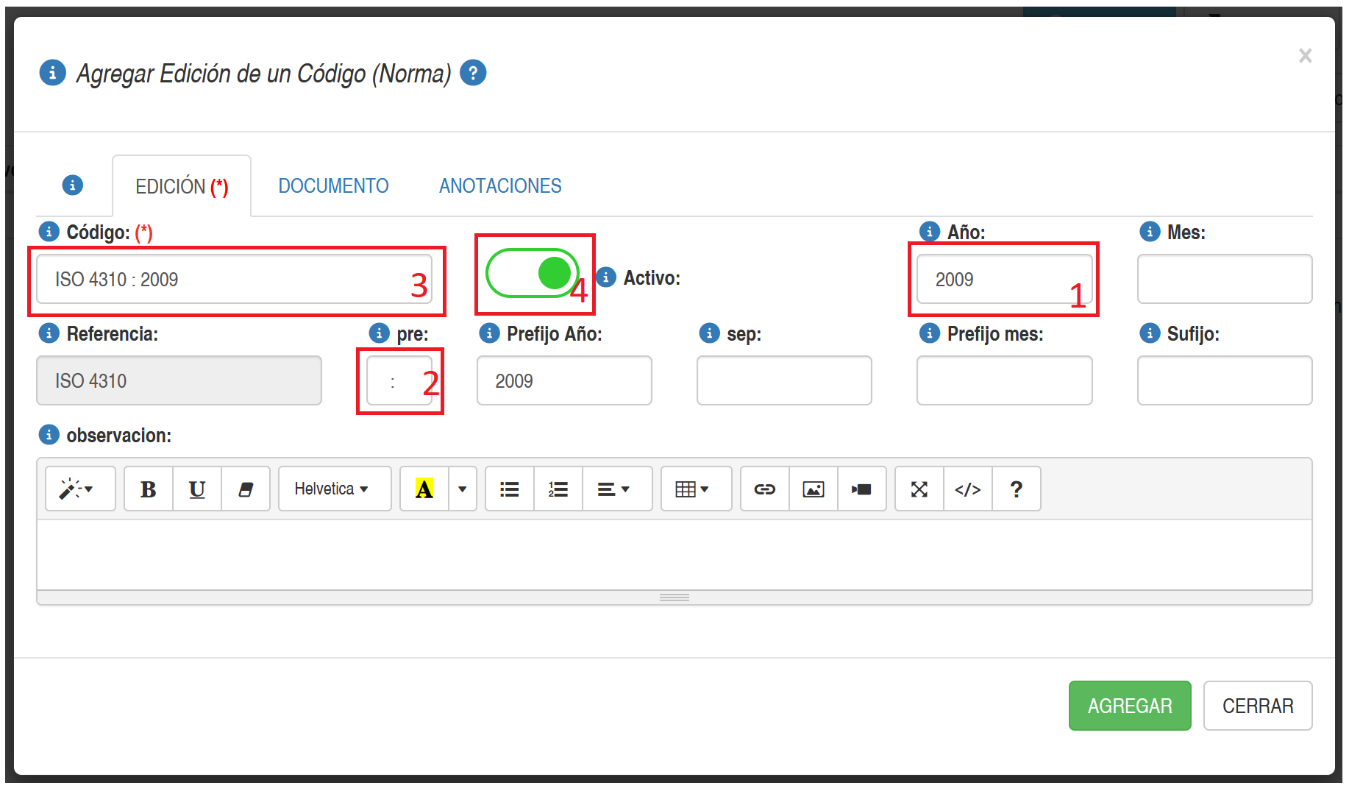Toggle fullscreen editor mode icon
The width and height of the screenshot is (1349, 791).
click(919, 489)
